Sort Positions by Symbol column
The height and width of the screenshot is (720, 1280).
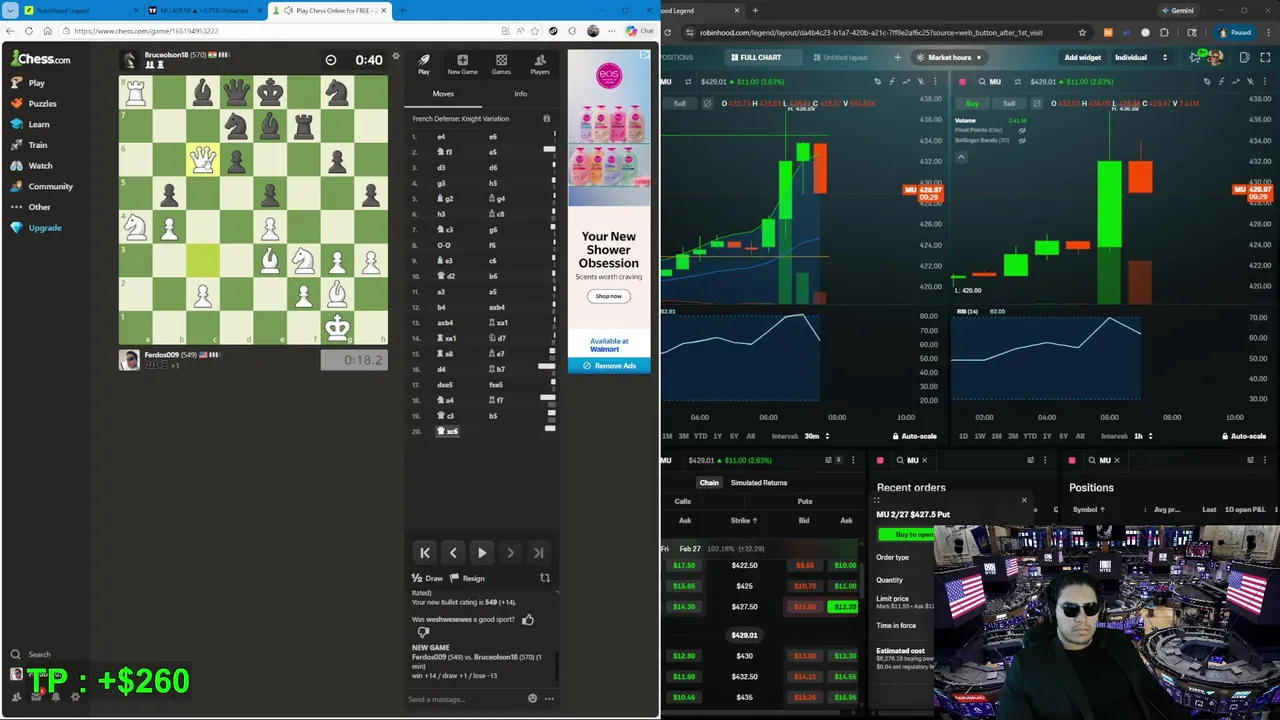click(1088, 510)
